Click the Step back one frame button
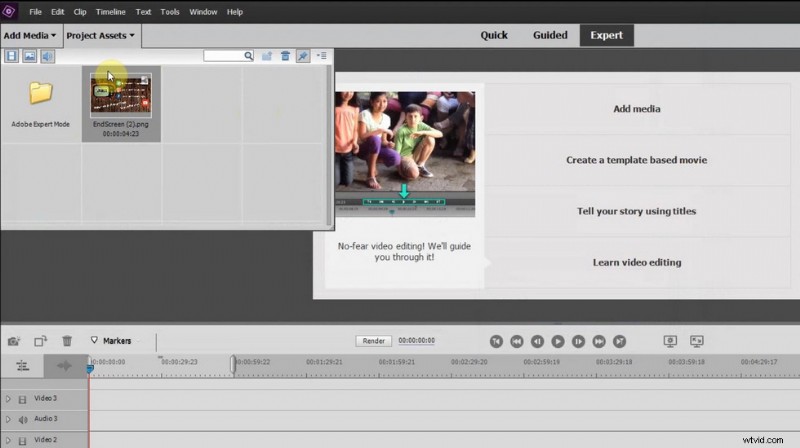The height and width of the screenshot is (448, 800). coord(537,341)
